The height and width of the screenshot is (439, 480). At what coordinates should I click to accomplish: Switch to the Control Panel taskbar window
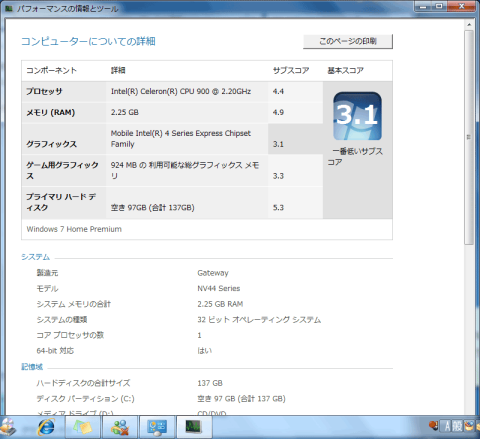[x=157, y=427]
